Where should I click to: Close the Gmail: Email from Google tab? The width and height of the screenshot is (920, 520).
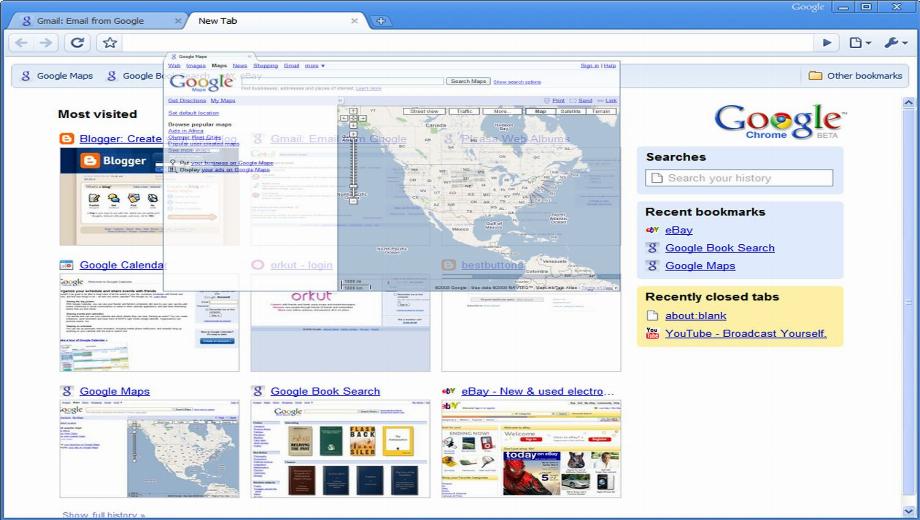[x=178, y=21]
